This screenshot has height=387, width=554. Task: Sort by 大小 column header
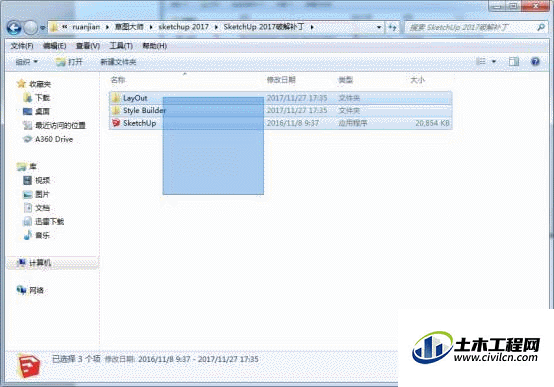click(x=418, y=80)
